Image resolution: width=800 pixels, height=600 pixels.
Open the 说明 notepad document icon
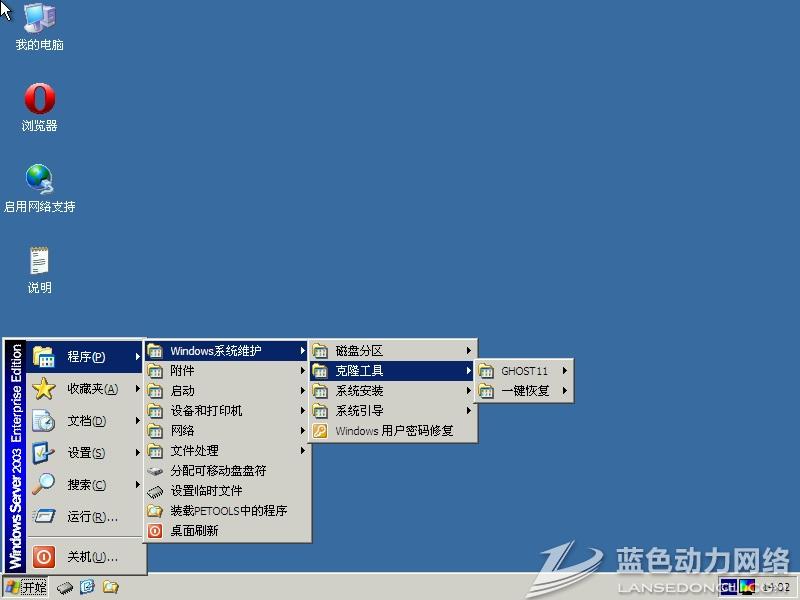pyautogui.click(x=39, y=262)
